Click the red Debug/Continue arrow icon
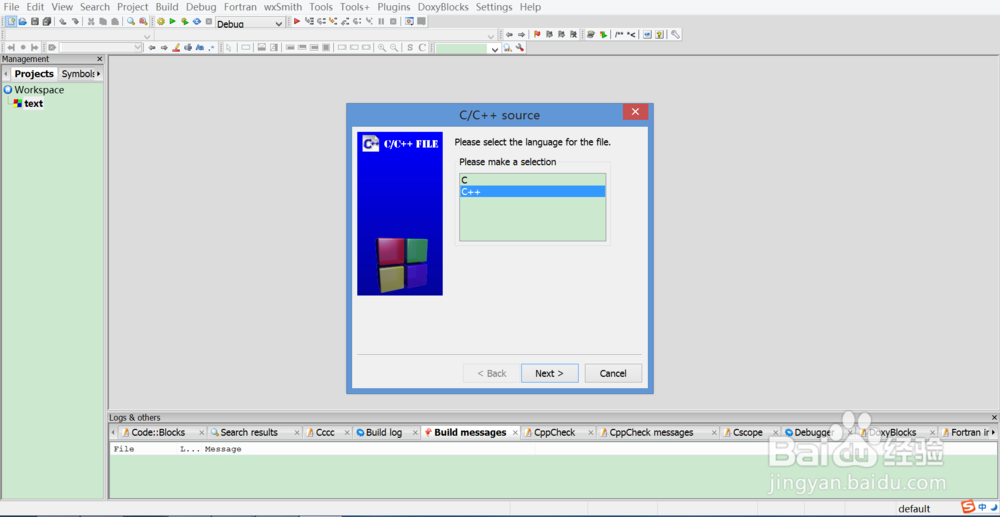The width and height of the screenshot is (1000, 517). pos(297,21)
